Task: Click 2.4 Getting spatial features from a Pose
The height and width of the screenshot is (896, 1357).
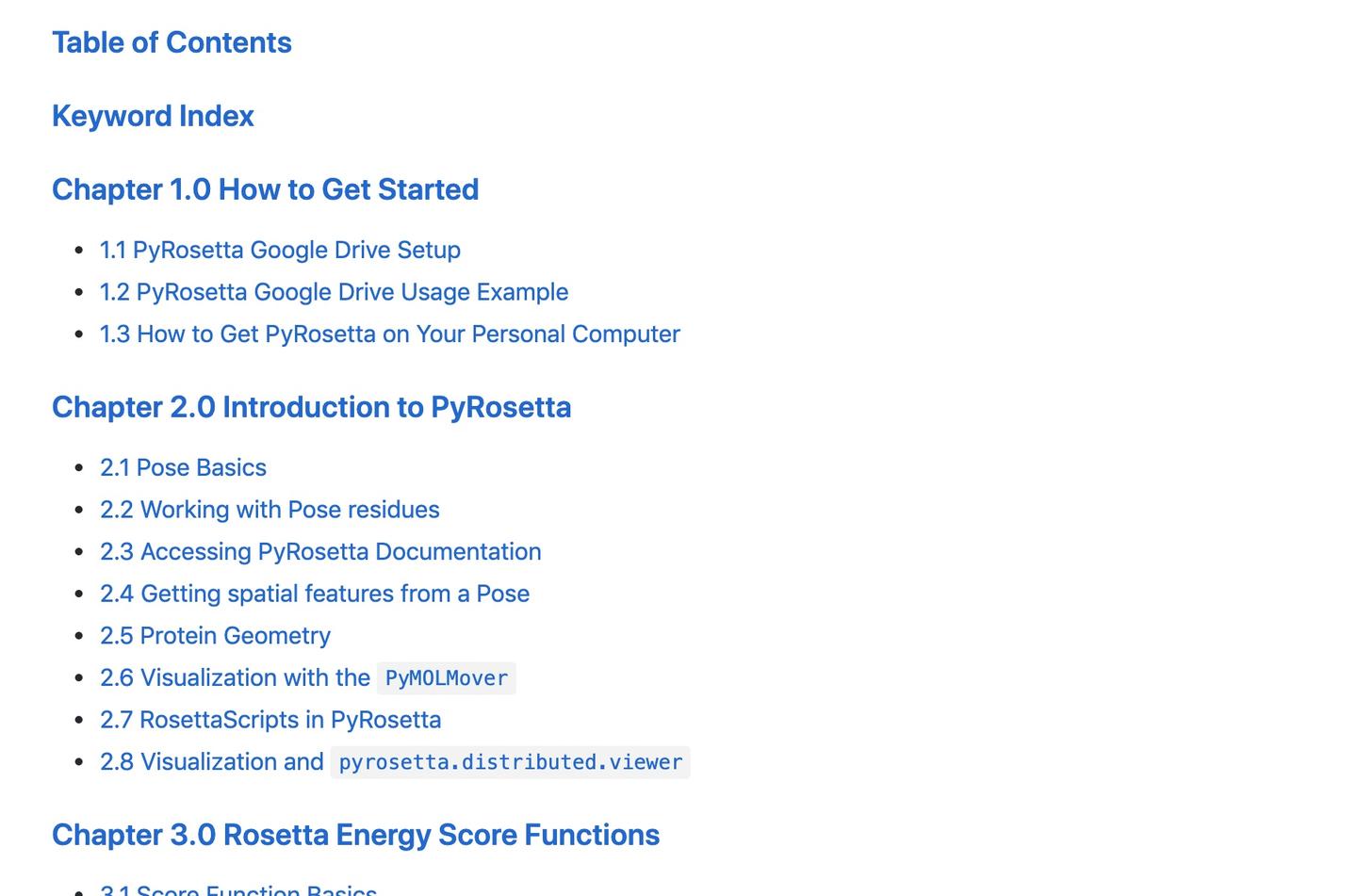Action: click(315, 594)
